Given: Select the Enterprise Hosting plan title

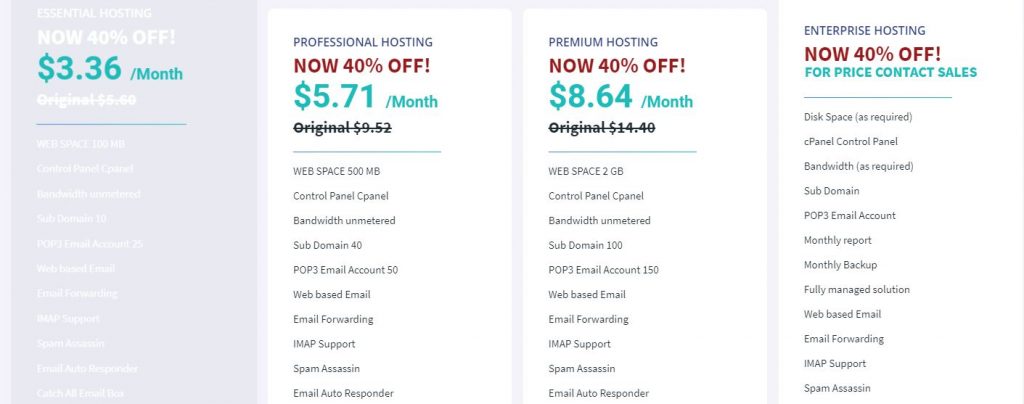Looking at the screenshot, I should point(864,31).
